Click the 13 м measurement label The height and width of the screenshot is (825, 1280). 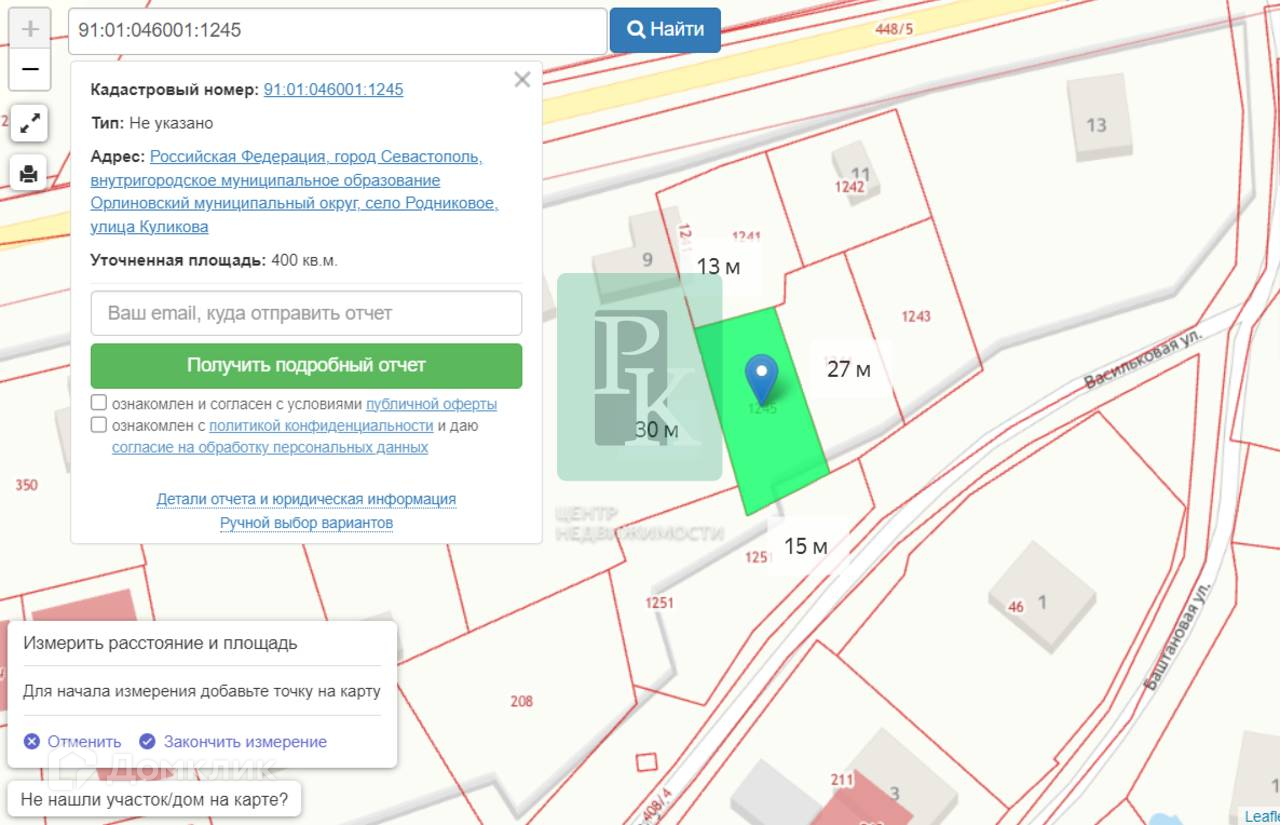point(718,267)
